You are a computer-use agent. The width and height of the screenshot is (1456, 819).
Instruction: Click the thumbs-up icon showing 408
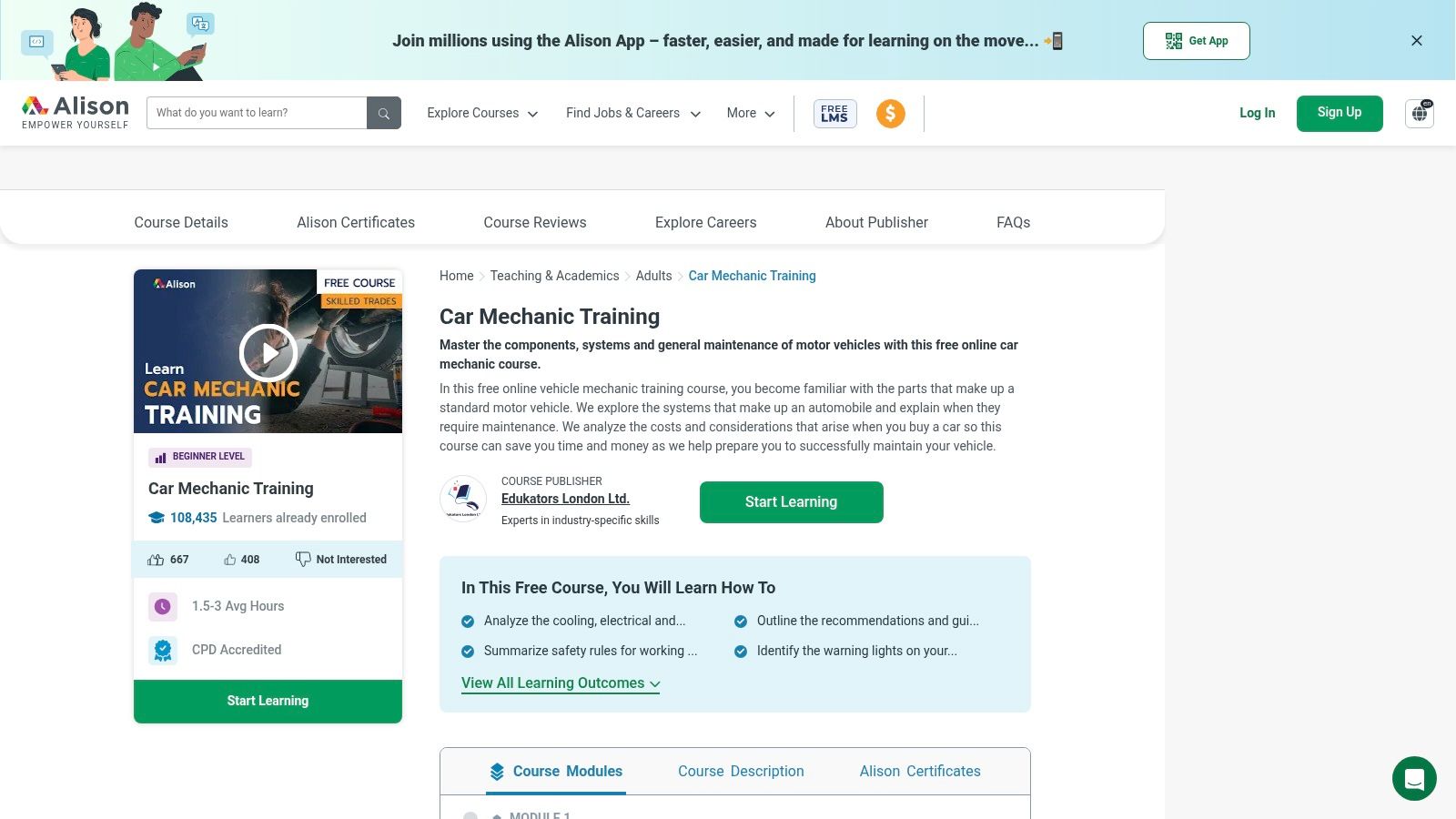230,560
